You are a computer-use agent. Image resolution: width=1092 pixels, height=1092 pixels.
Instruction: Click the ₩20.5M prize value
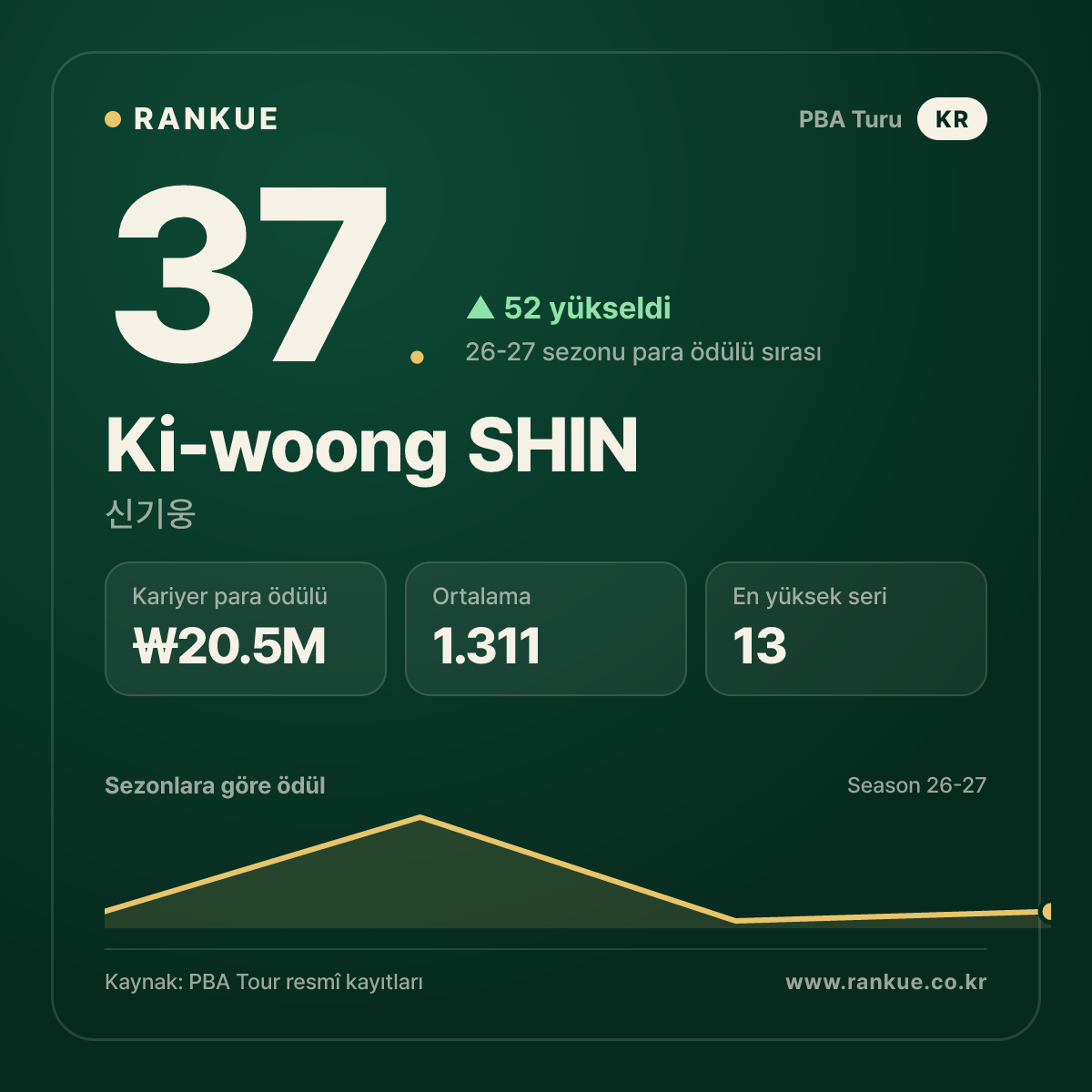pos(229,646)
